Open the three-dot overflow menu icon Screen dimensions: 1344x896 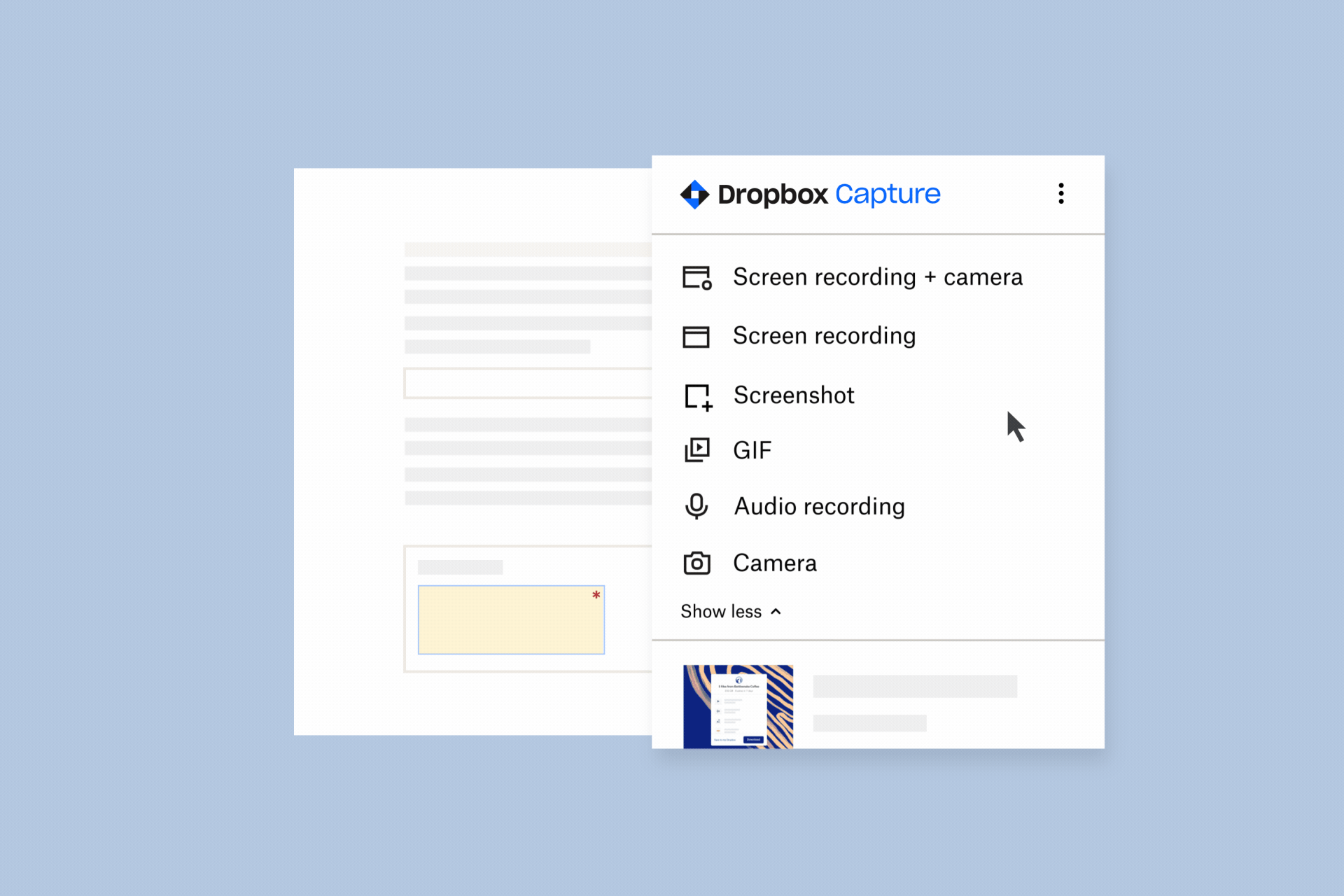[x=1062, y=193]
